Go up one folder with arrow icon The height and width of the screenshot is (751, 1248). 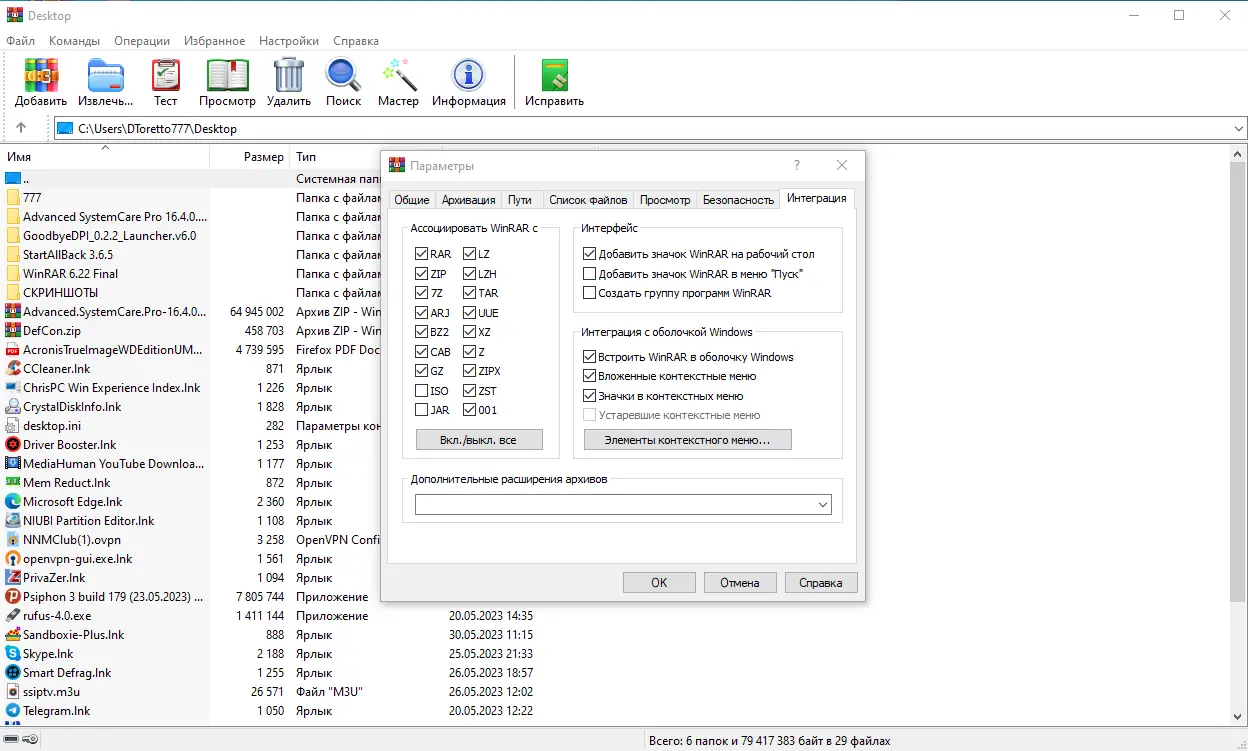click(x=21, y=128)
